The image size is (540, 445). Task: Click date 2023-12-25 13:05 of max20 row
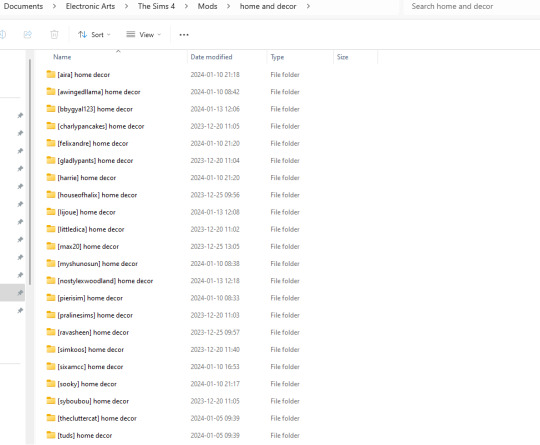tap(215, 247)
